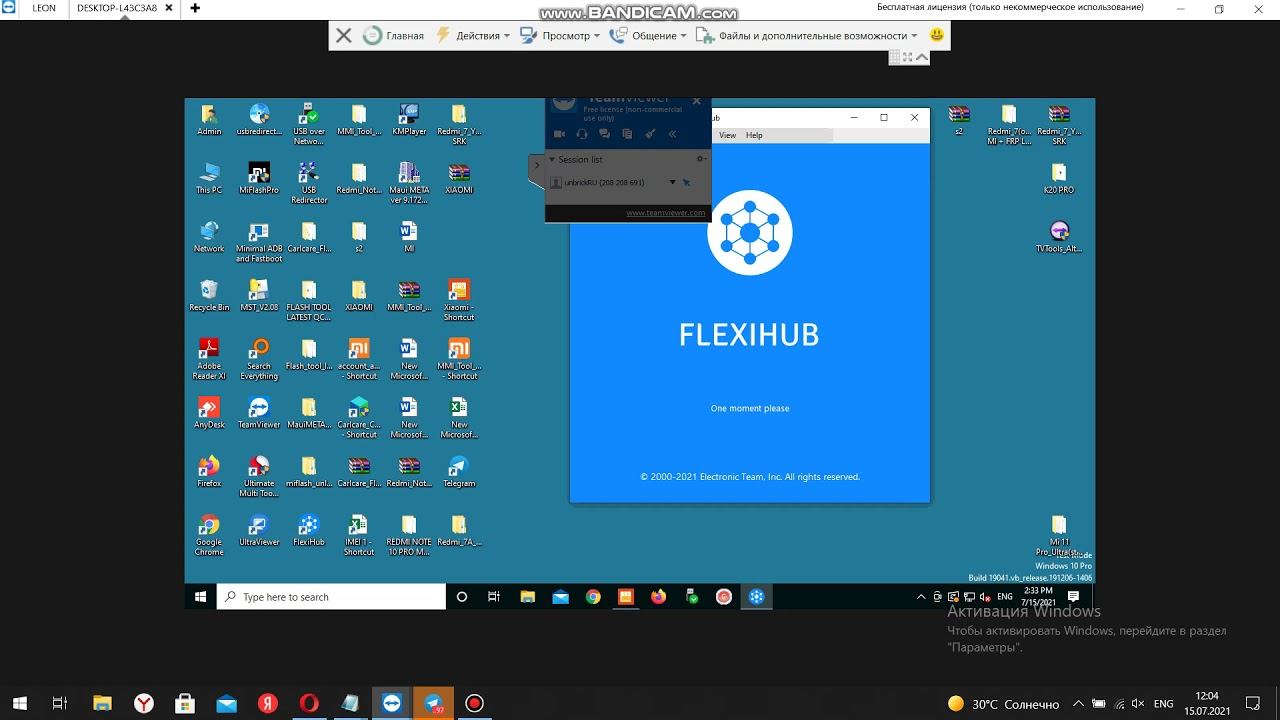Open local notification center icon
1280x720 pixels.
[1253, 703]
